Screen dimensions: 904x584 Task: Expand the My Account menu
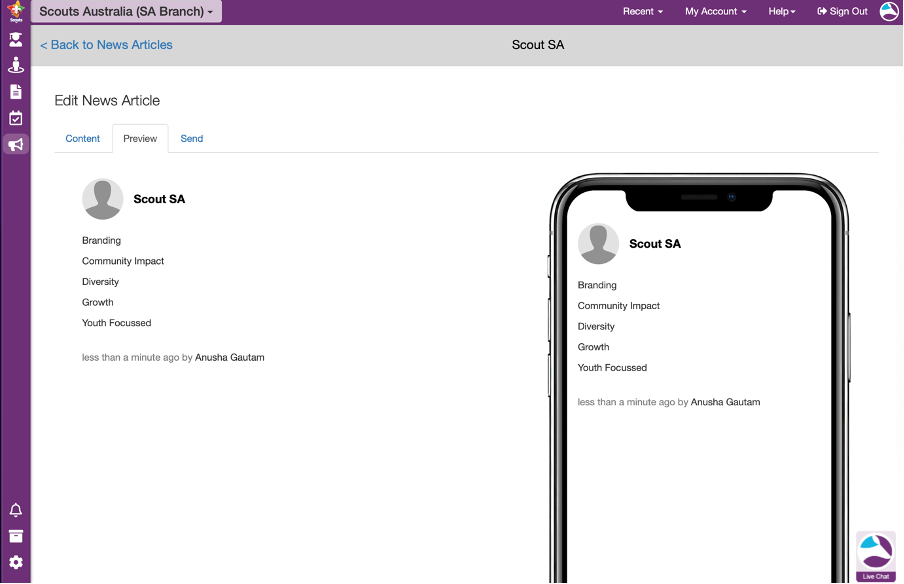coord(715,12)
